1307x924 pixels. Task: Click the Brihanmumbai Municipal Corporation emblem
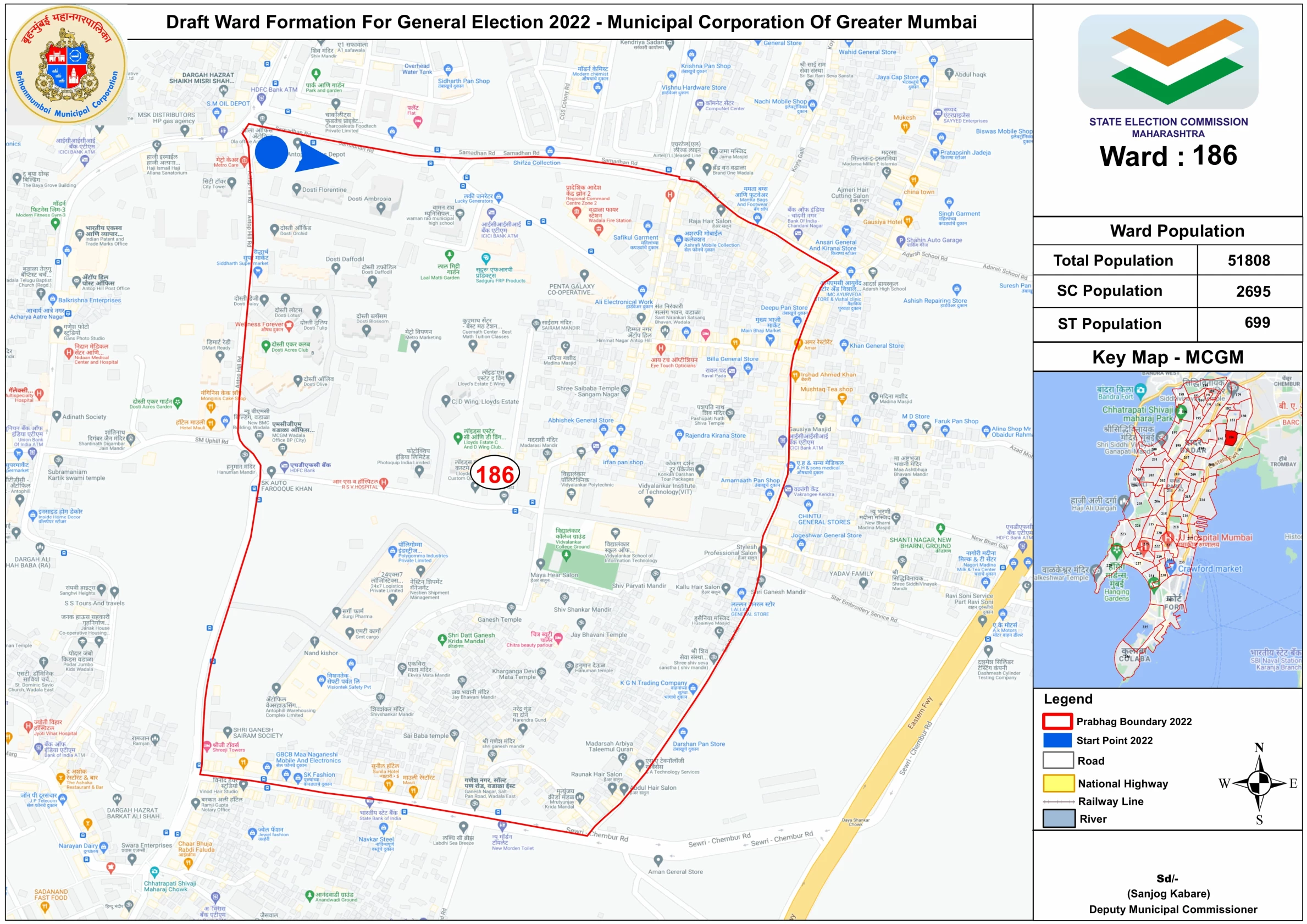coord(67,64)
